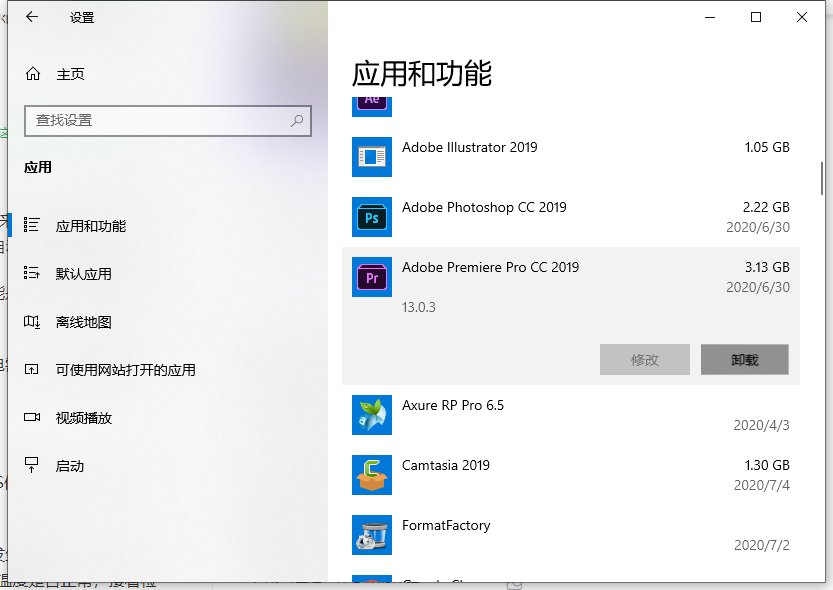833x590 pixels.
Task: Open the 主页 home icon
Action: 33,74
